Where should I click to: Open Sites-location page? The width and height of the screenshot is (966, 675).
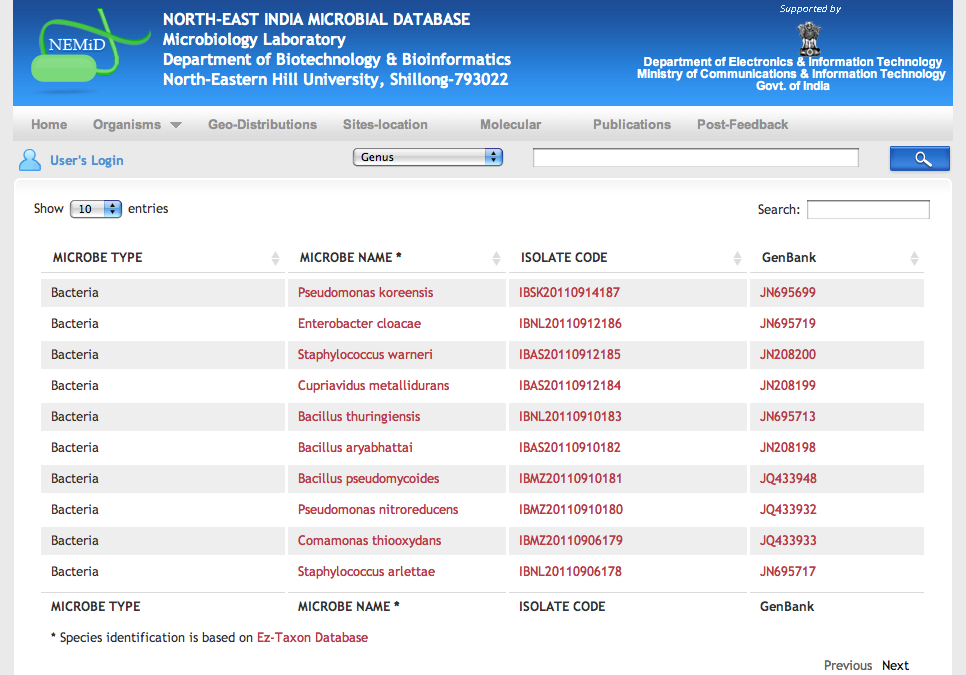385,124
